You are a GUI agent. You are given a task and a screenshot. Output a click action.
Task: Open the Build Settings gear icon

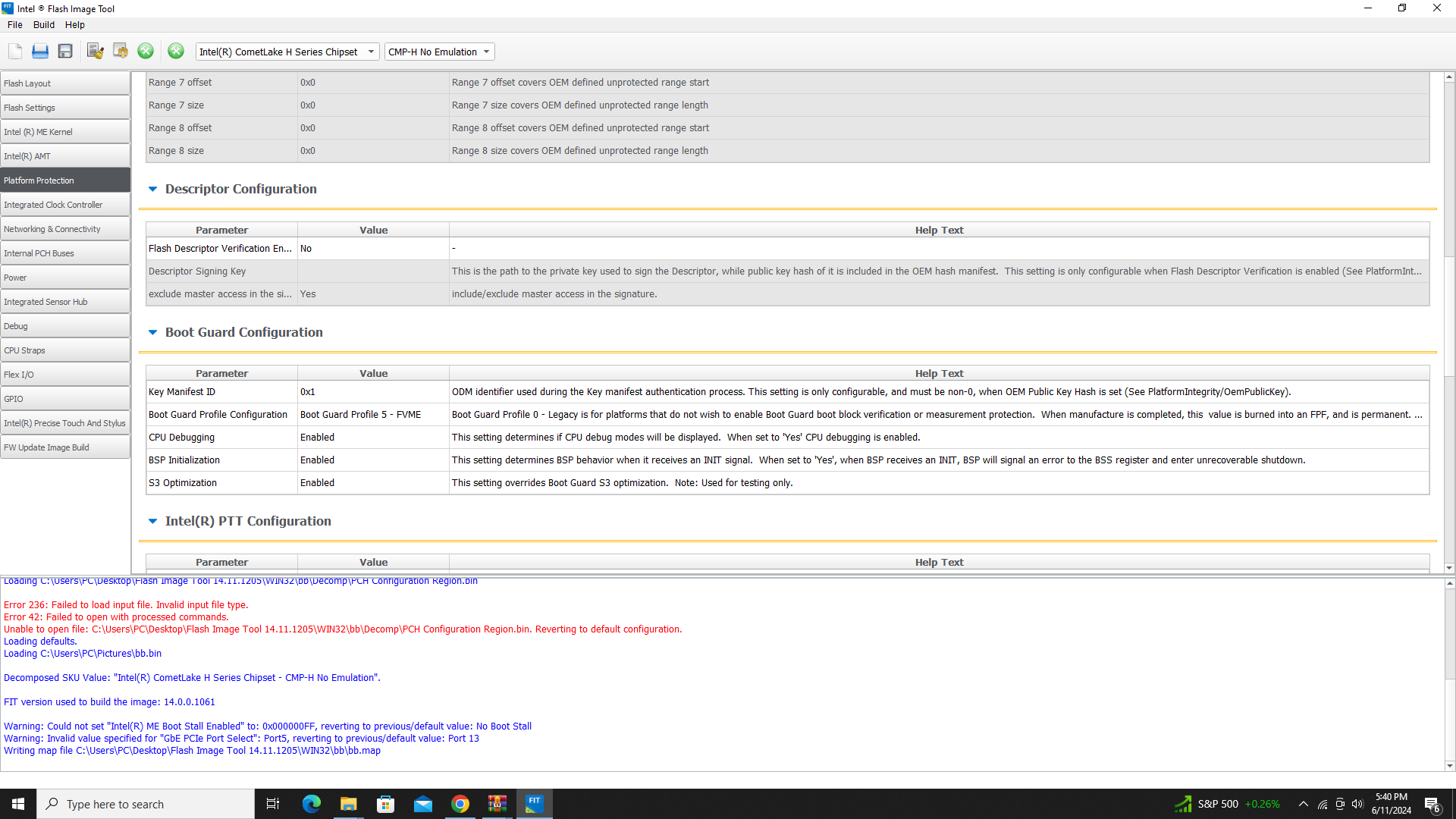(x=121, y=52)
